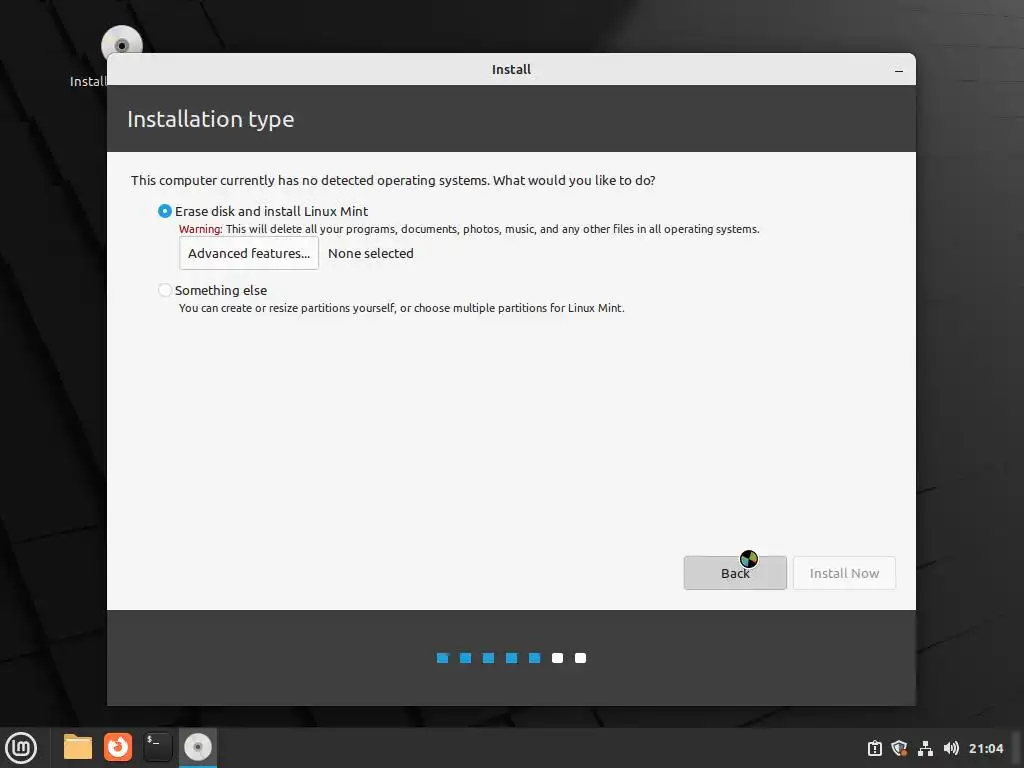The height and width of the screenshot is (768, 1024).
Task: Click the Install Now button
Action: [x=844, y=573]
